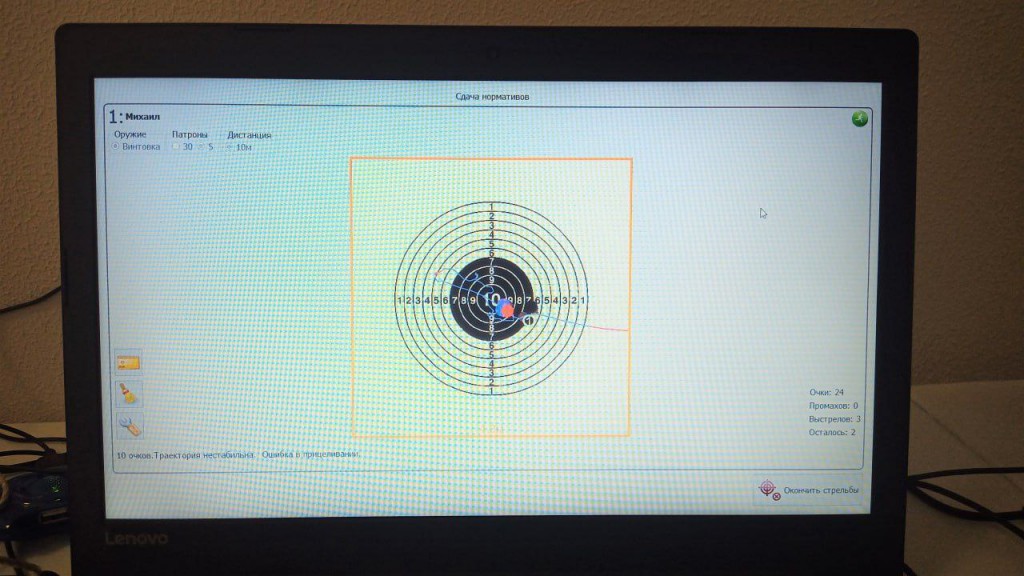Image resolution: width=1024 pixels, height=576 pixels.
Task: Click the Оружие label
Action: [x=130, y=135]
